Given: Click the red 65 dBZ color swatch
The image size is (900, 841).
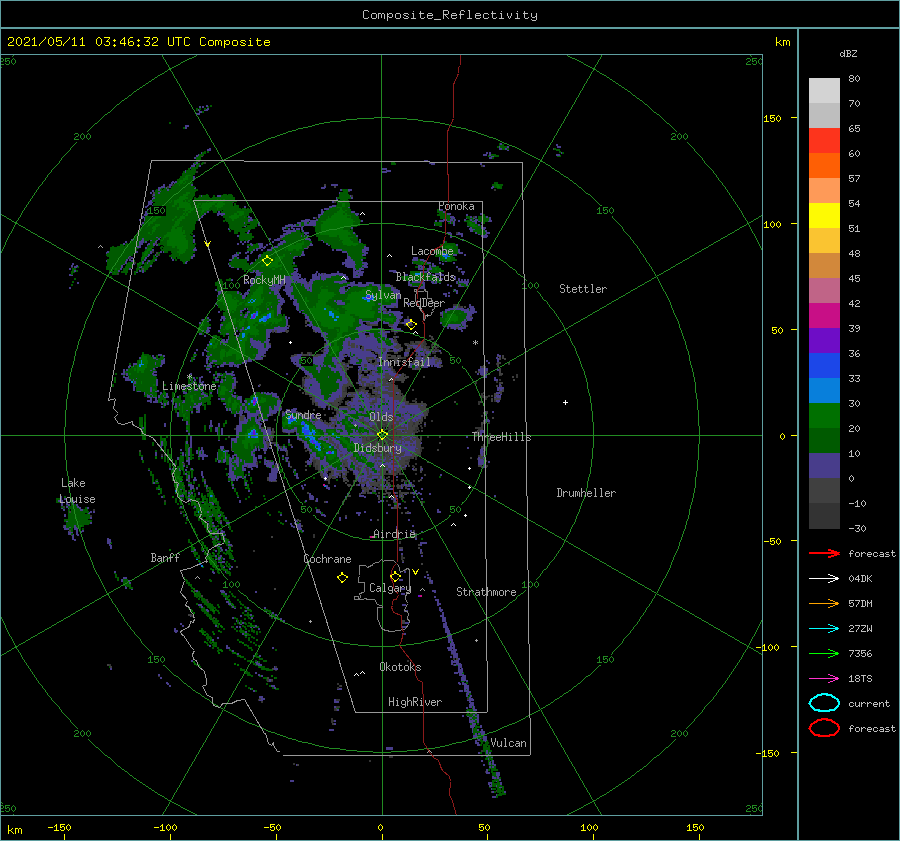Looking at the screenshot, I should 824,140.
